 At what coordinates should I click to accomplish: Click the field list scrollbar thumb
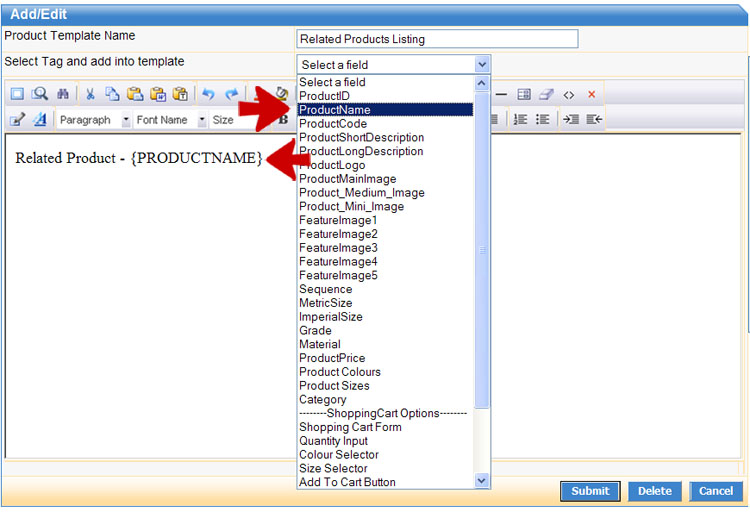pos(482,250)
